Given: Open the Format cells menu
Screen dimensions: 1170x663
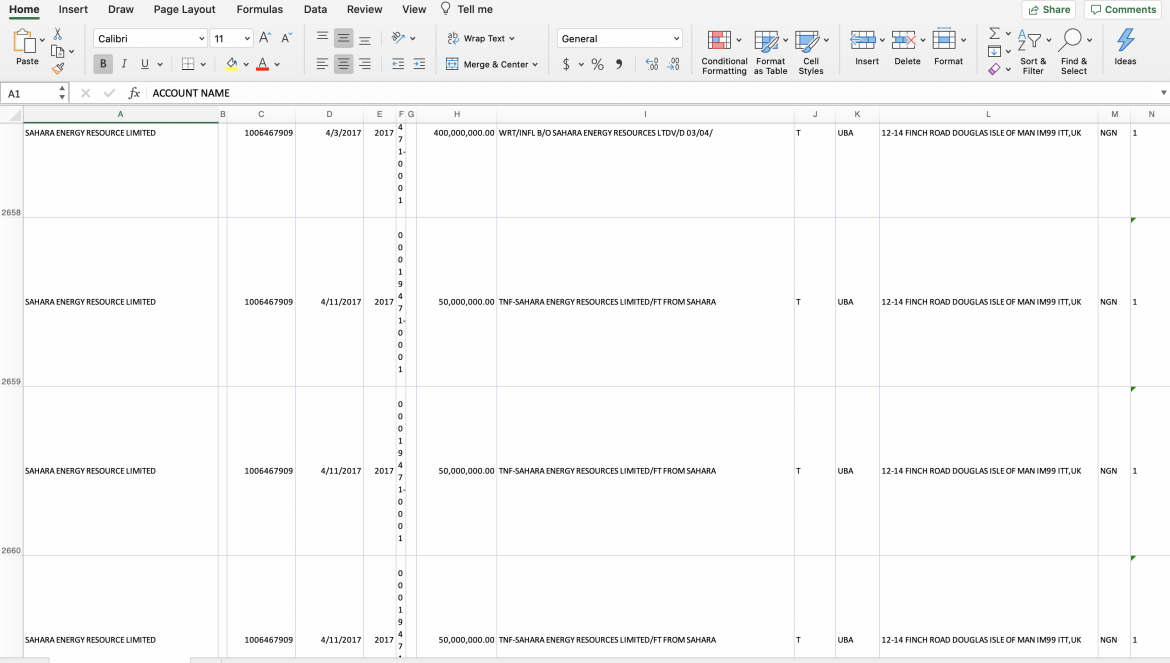Looking at the screenshot, I should tap(948, 48).
